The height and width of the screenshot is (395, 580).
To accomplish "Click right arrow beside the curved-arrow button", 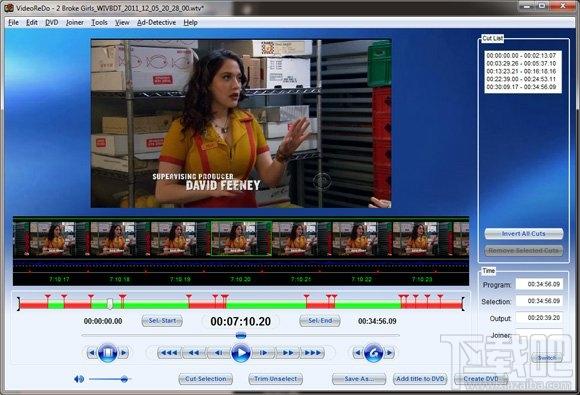I will (390, 353).
